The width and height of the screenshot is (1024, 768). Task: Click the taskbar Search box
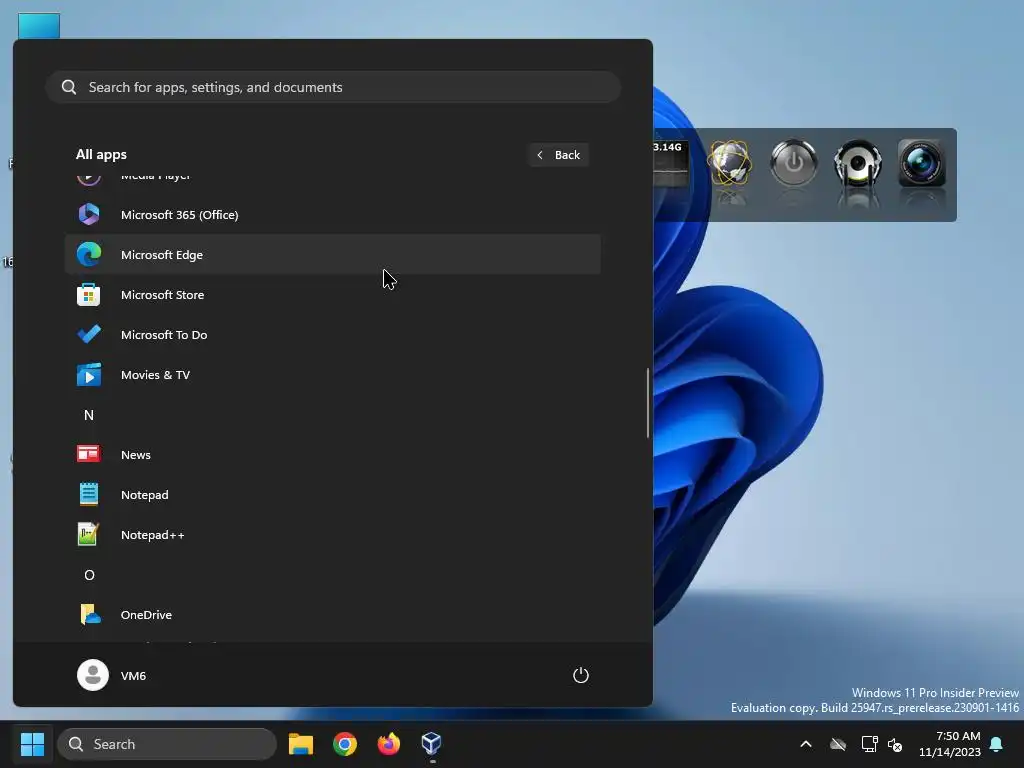[x=167, y=744]
